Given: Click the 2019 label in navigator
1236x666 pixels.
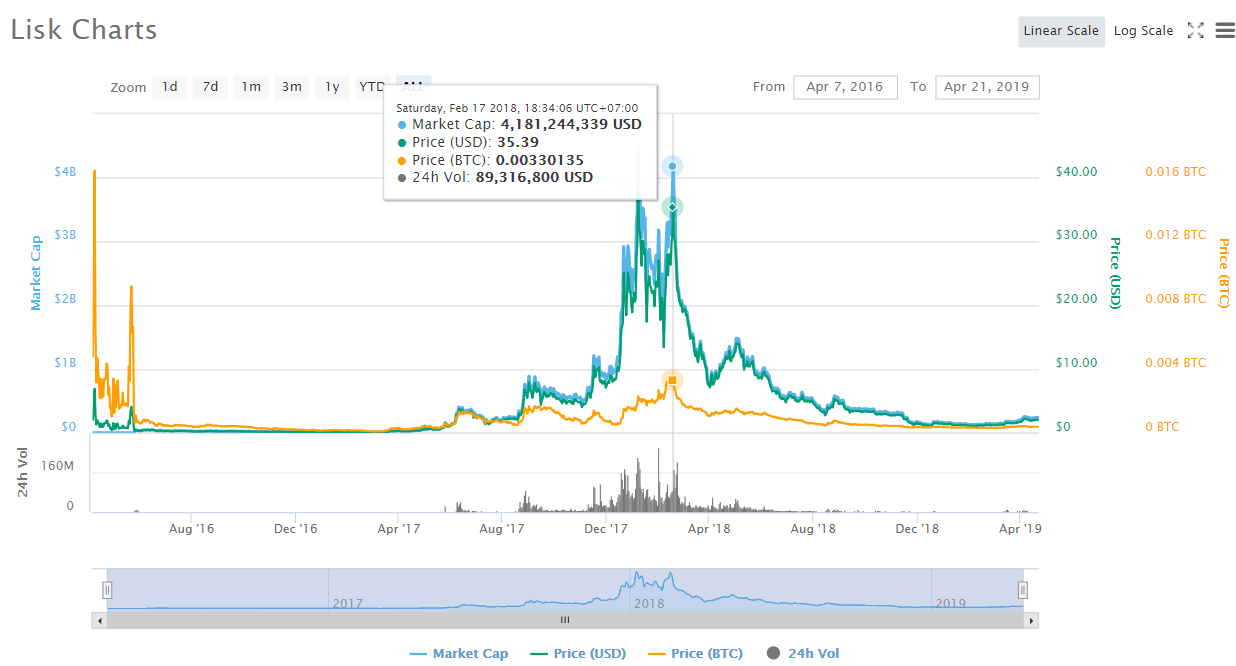Looking at the screenshot, I should 950,603.
